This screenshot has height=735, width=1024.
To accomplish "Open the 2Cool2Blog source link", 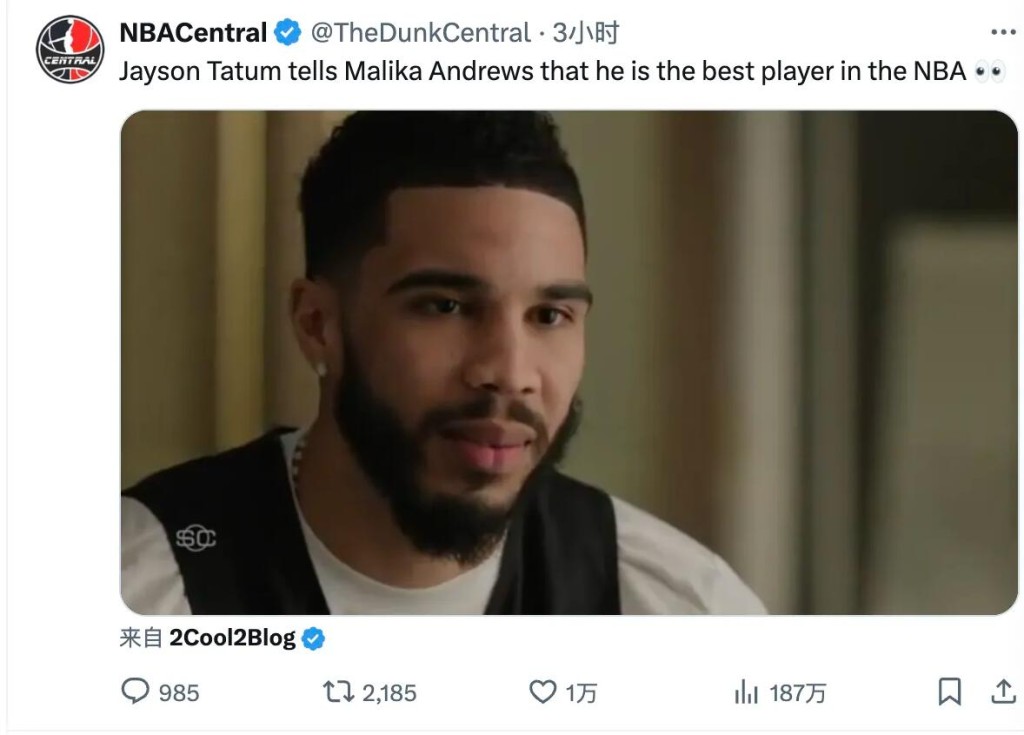I will tap(232, 639).
